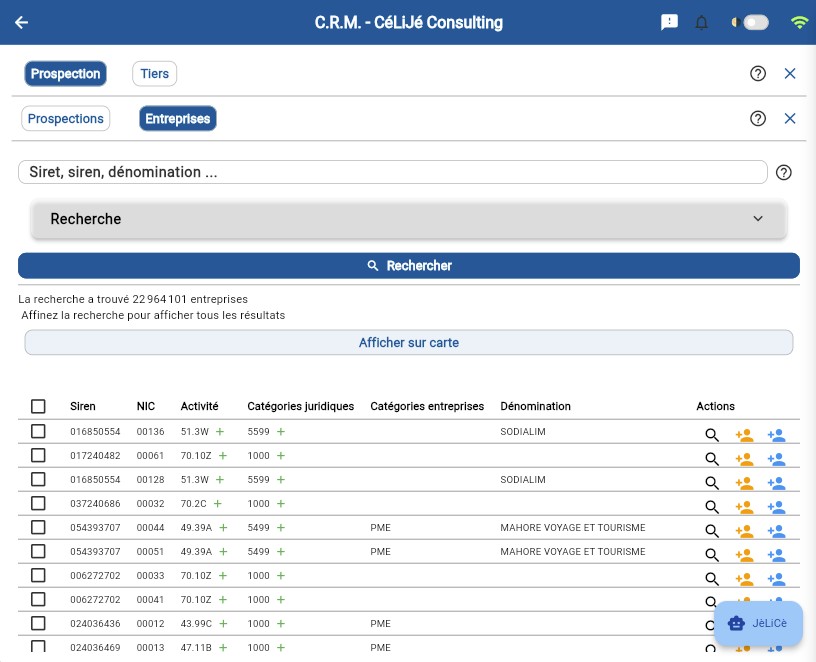Open help for Prospections/Entreprises bar
816x662 pixels.
pos(758,118)
